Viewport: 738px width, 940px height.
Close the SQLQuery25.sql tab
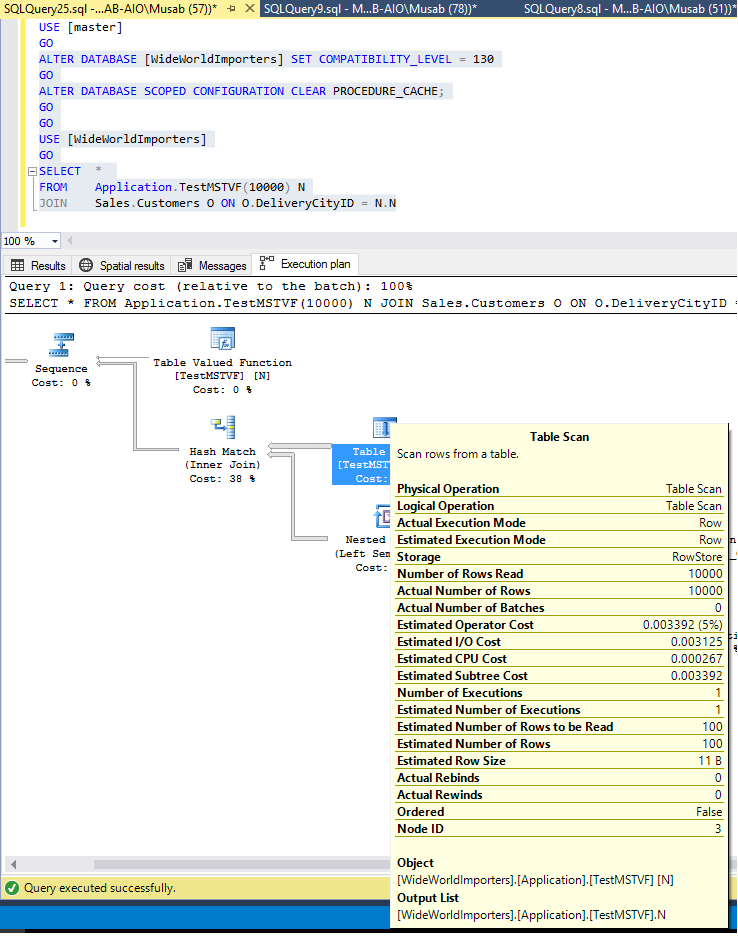[x=250, y=8]
